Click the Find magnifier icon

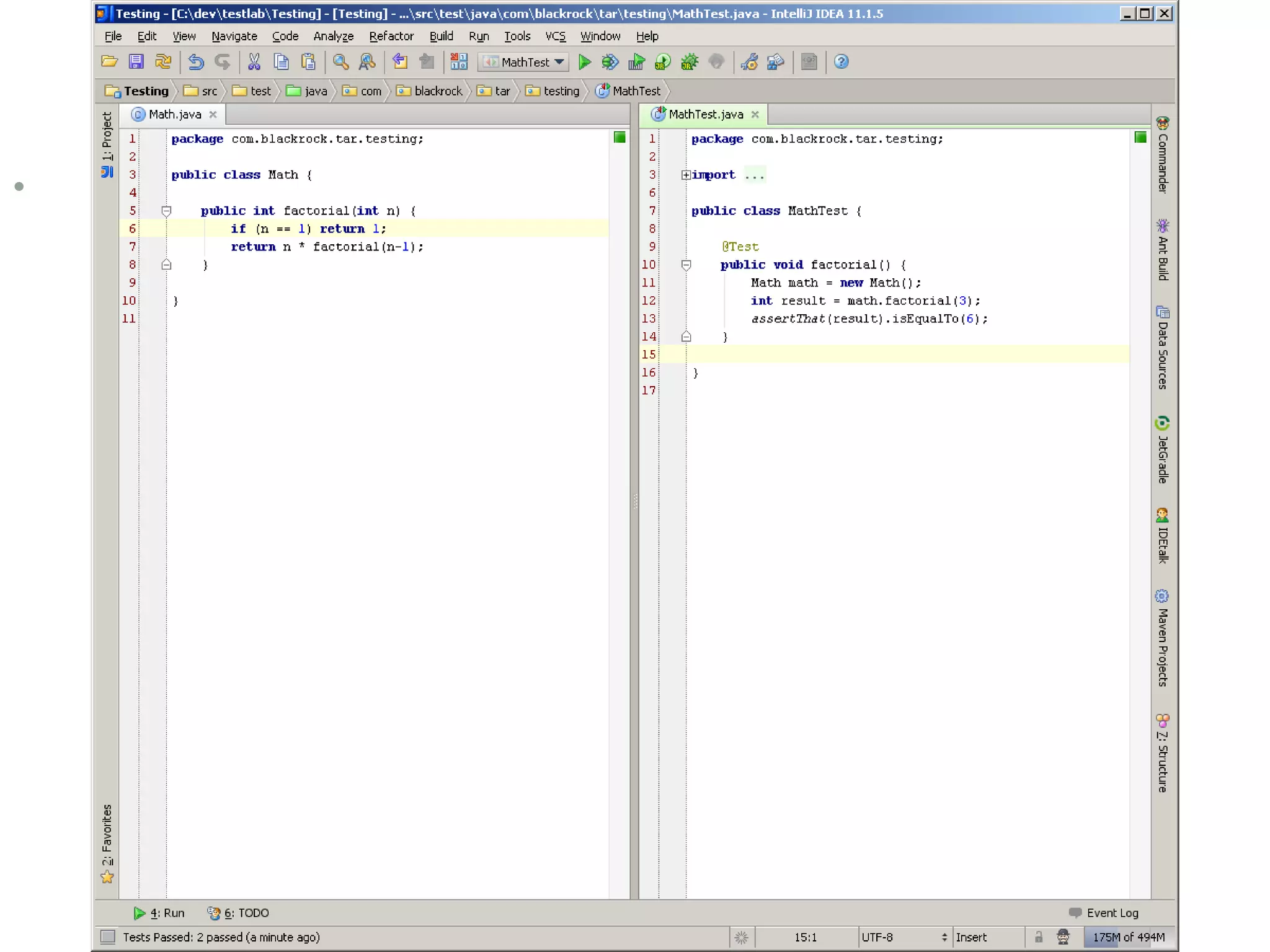coord(340,62)
